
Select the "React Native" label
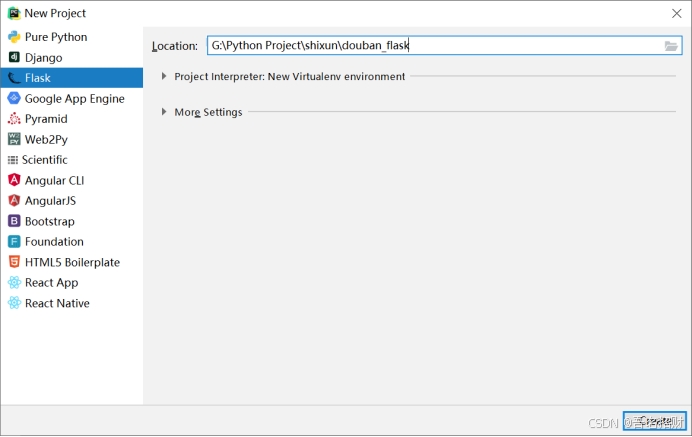pos(57,303)
